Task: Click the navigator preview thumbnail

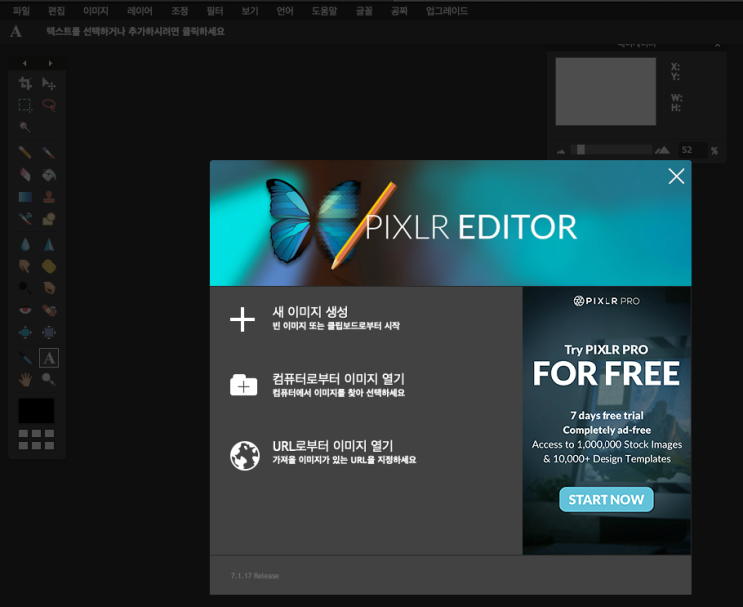Action: [606, 91]
